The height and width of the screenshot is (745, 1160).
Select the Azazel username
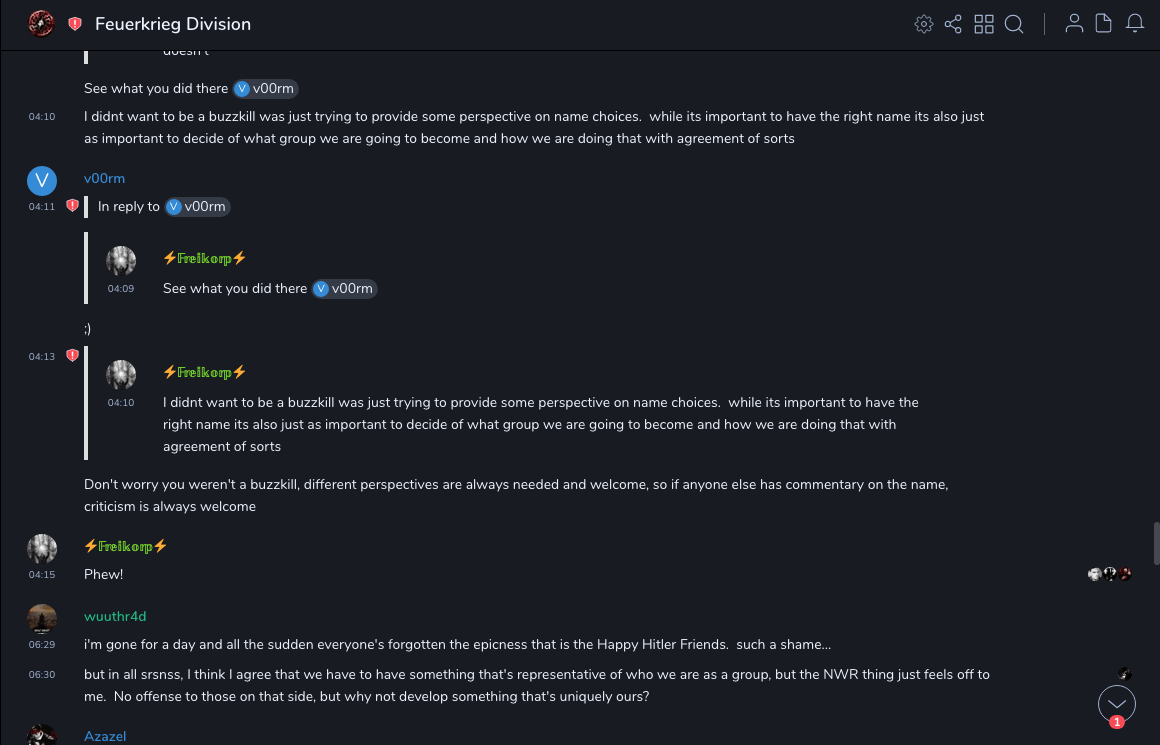point(105,737)
